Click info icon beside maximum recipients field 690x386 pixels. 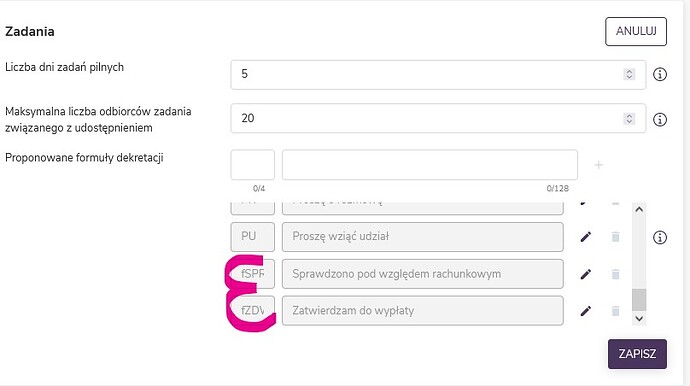(659, 119)
